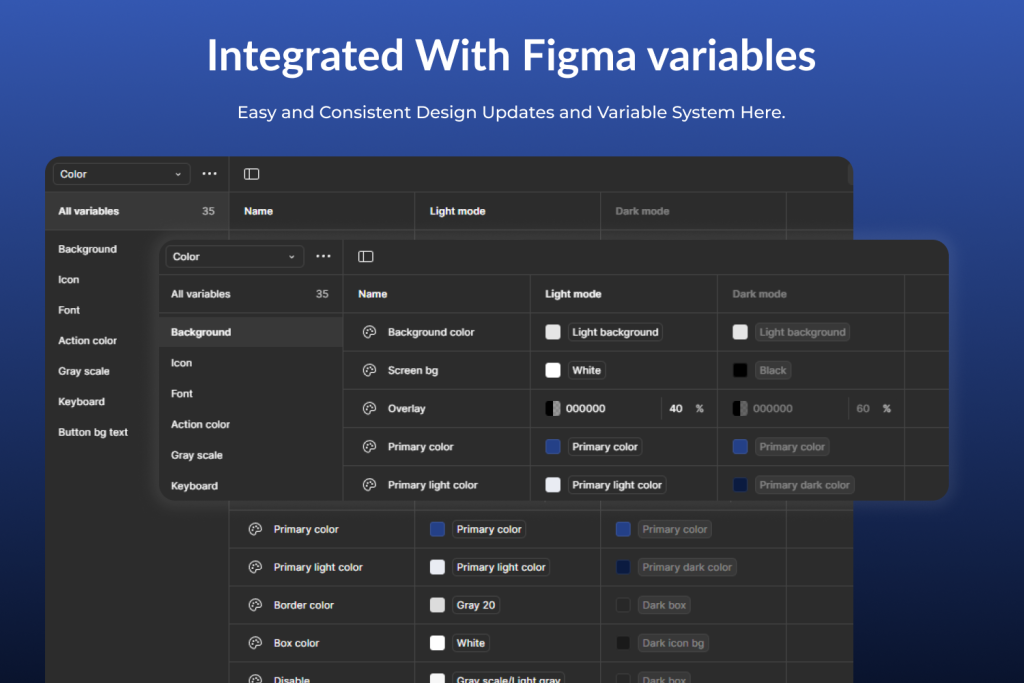Image resolution: width=1024 pixels, height=683 pixels.
Task: Click White alias chip of Screen bg
Action: 586,370
